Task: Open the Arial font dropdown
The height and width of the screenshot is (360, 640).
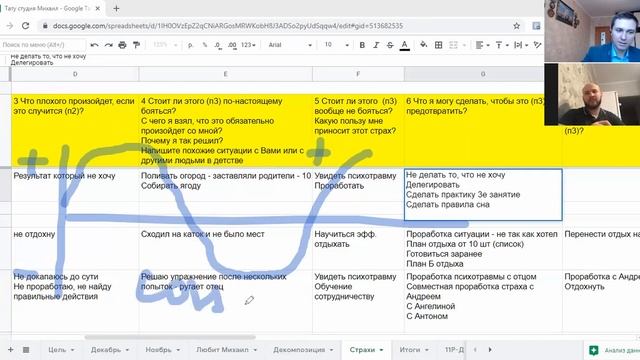Action: 290,45
